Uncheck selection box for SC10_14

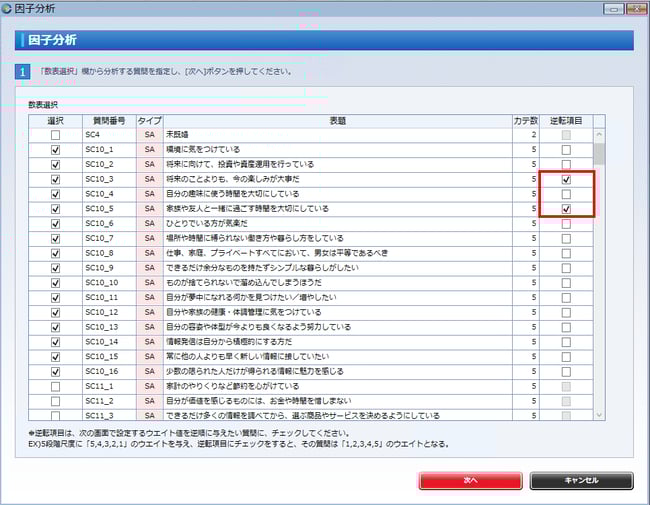click(55, 342)
